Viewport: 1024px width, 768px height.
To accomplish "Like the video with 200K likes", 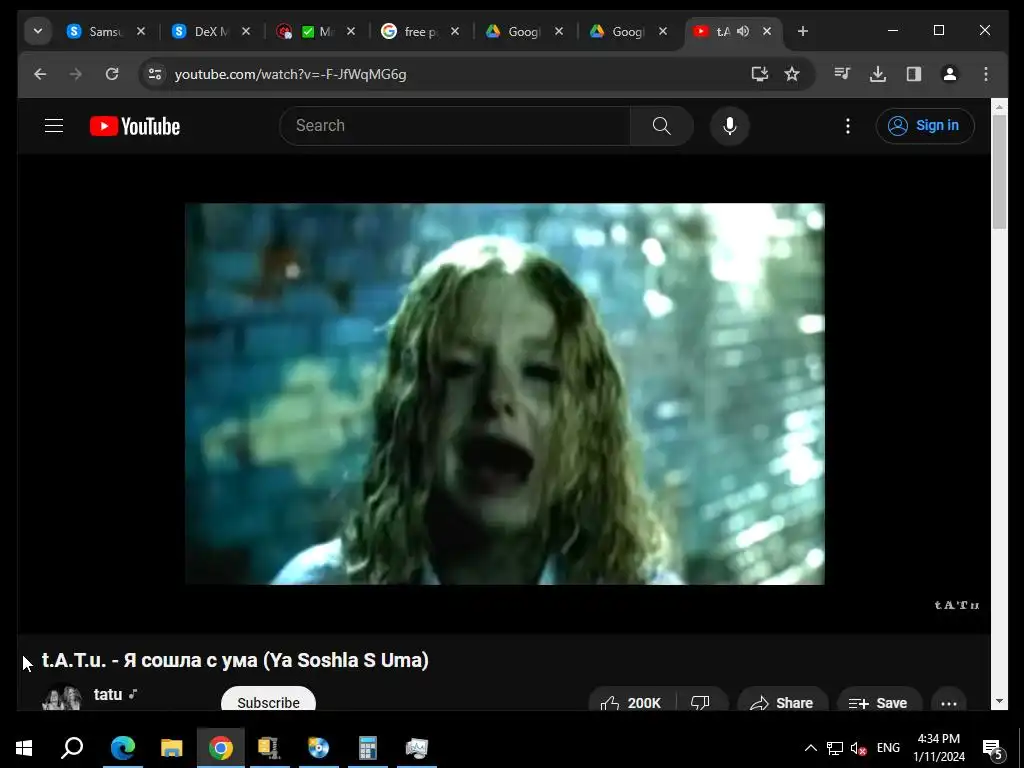I will coord(631,701).
